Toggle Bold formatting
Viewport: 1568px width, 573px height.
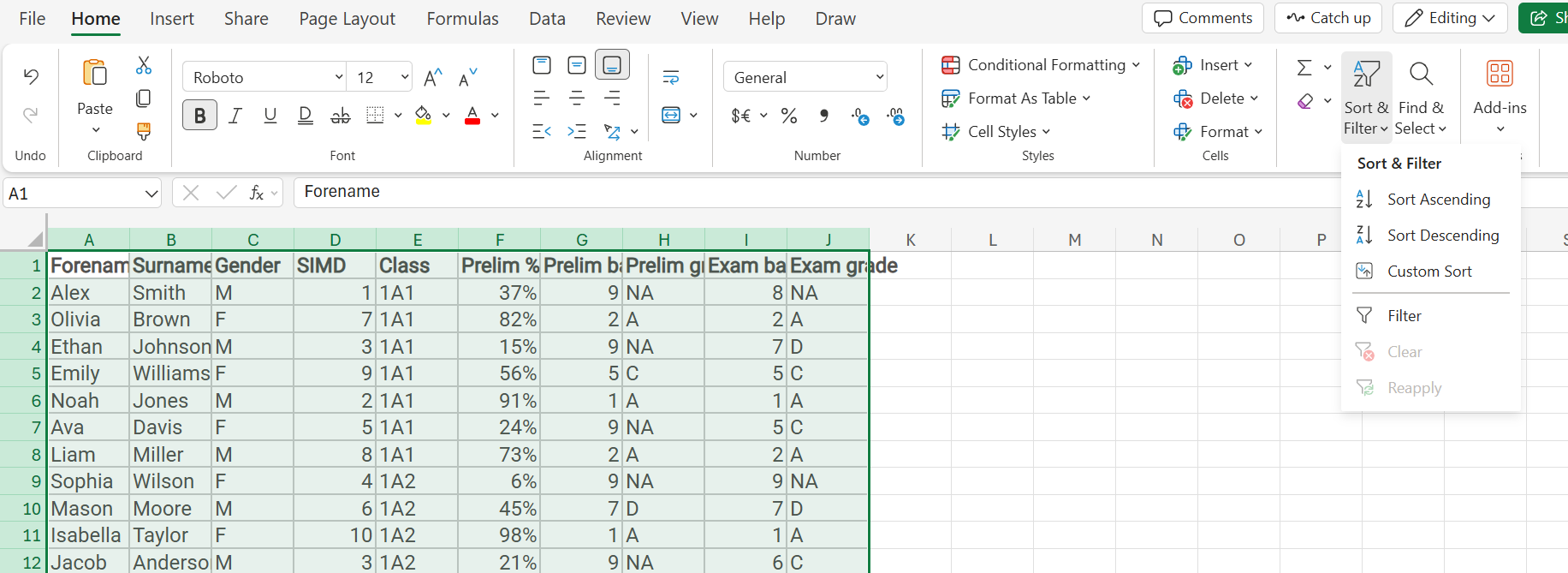tap(200, 115)
